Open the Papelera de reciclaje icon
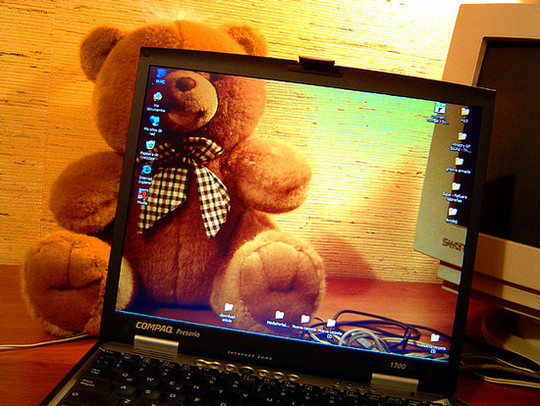This screenshot has height=406, width=540. click(150, 149)
